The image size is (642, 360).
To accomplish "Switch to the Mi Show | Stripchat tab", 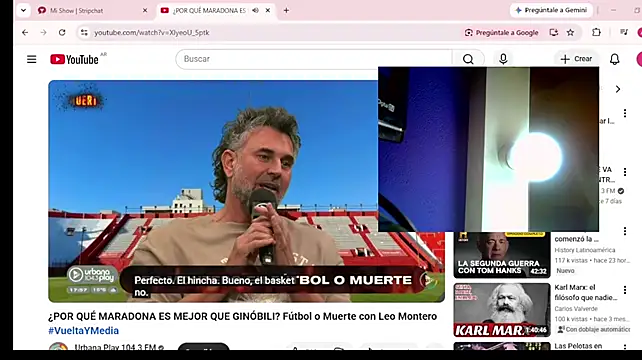I will click(x=76, y=11).
